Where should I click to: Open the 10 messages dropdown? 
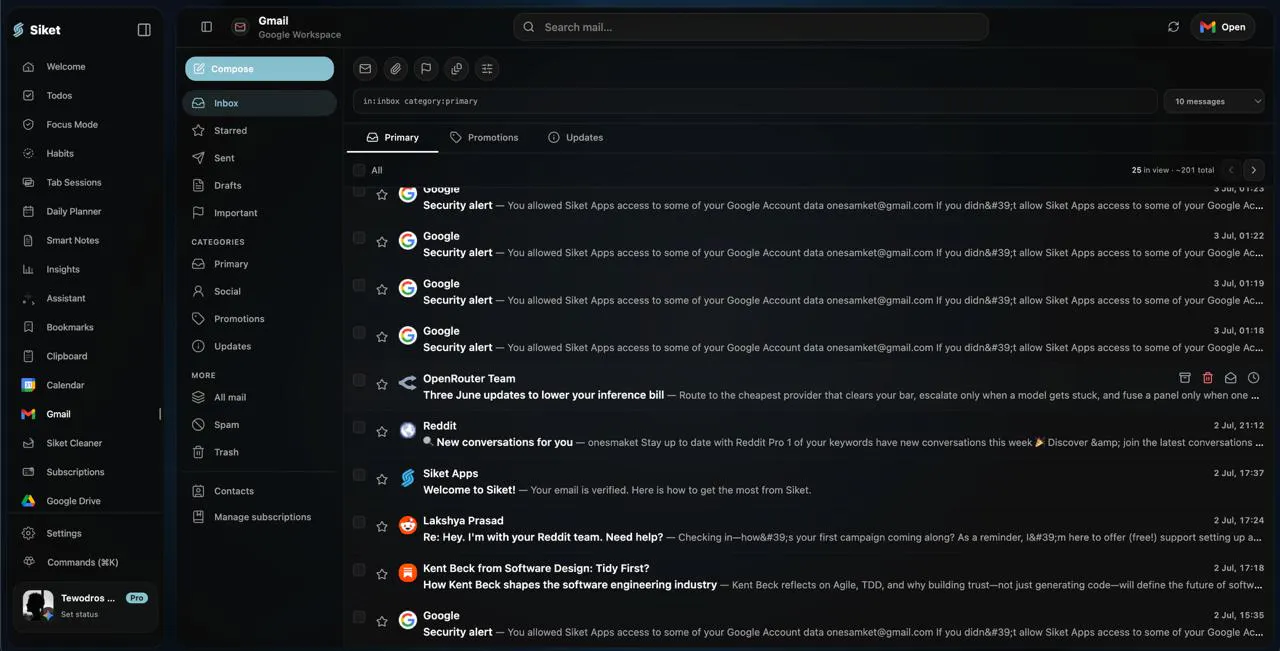[x=1215, y=101]
